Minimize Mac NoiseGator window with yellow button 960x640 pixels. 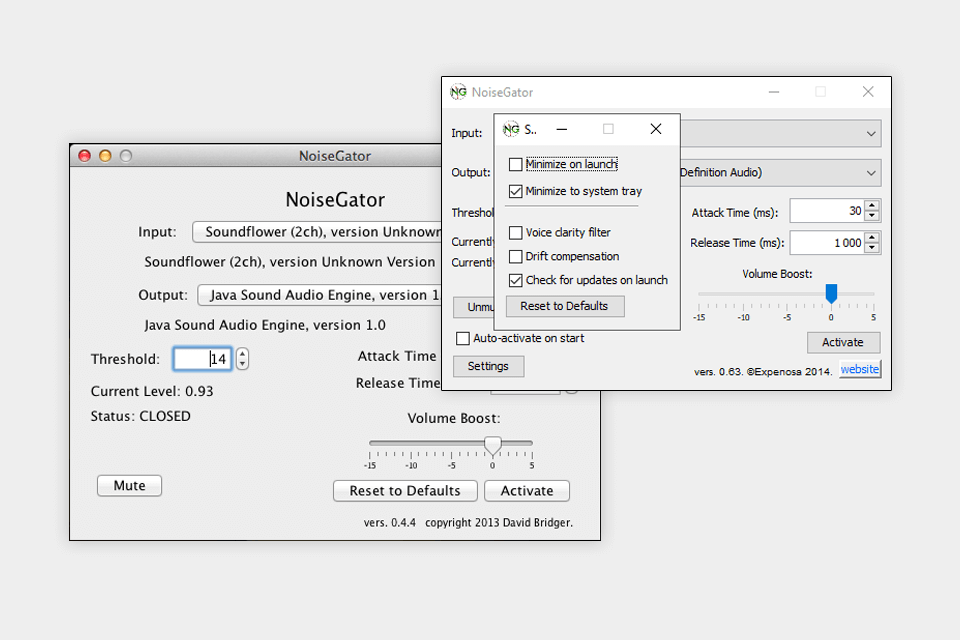105,156
